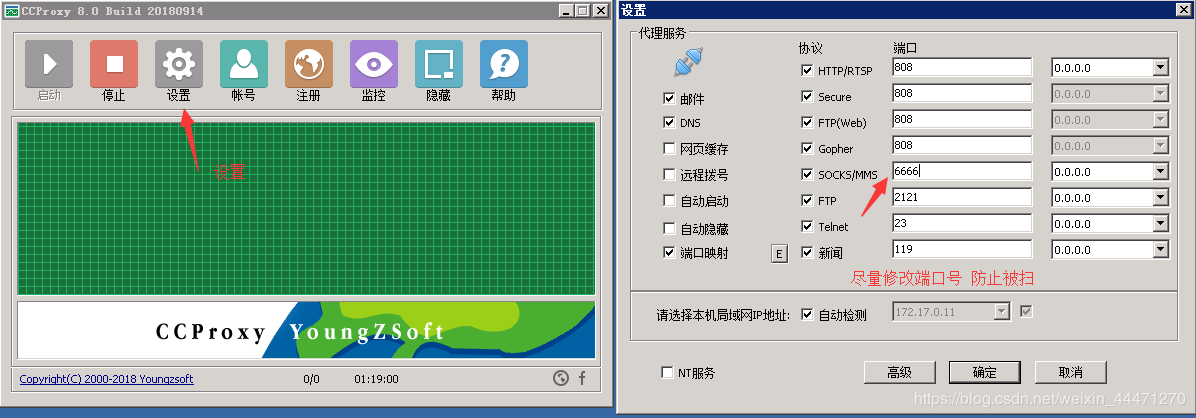Expand the SOCKS/MMS bind address dropdown
Image resolution: width=1196 pixels, height=418 pixels.
tap(1160, 172)
